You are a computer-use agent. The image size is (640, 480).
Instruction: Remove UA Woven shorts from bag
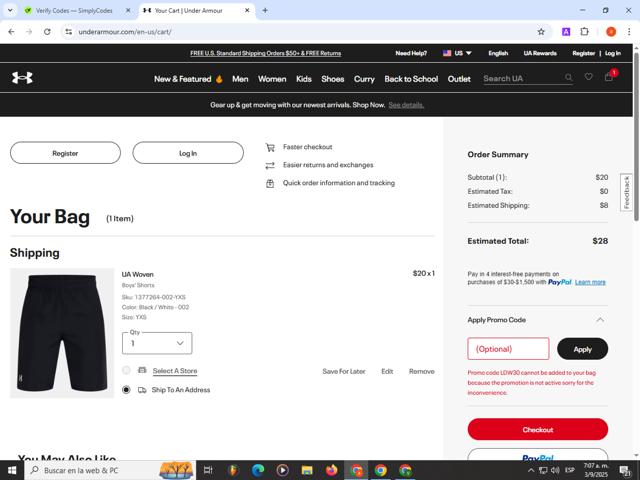(x=422, y=371)
